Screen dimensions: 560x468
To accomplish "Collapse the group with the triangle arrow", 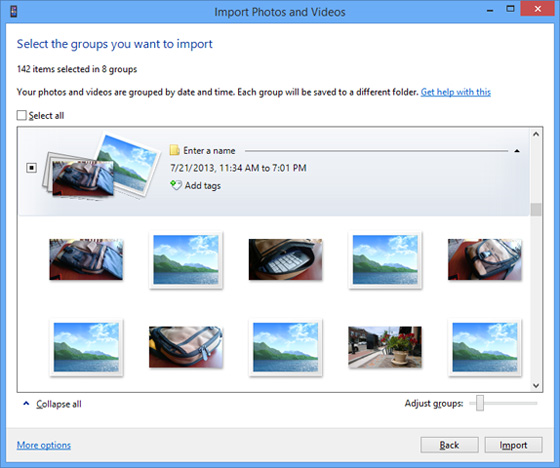I will (517, 151).
